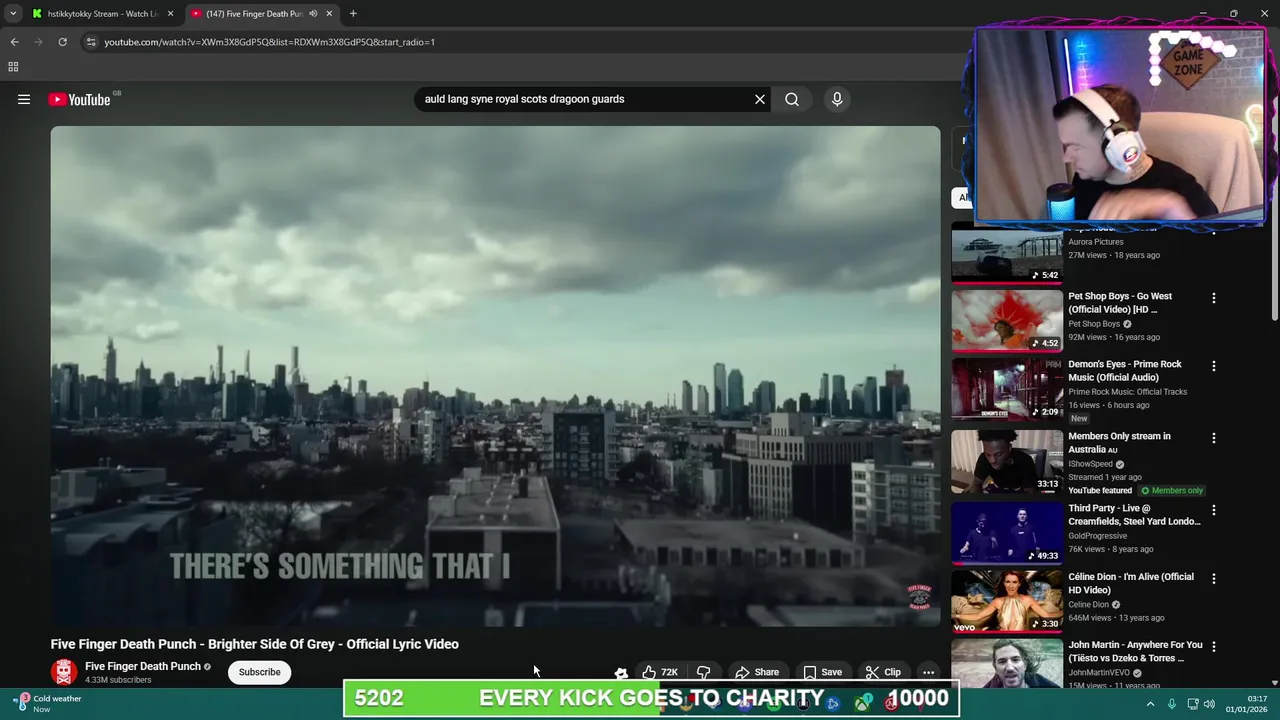Open Members Only stream in Australia thumbnail
Screen dimensions: 1280x720
(1007, 461)
